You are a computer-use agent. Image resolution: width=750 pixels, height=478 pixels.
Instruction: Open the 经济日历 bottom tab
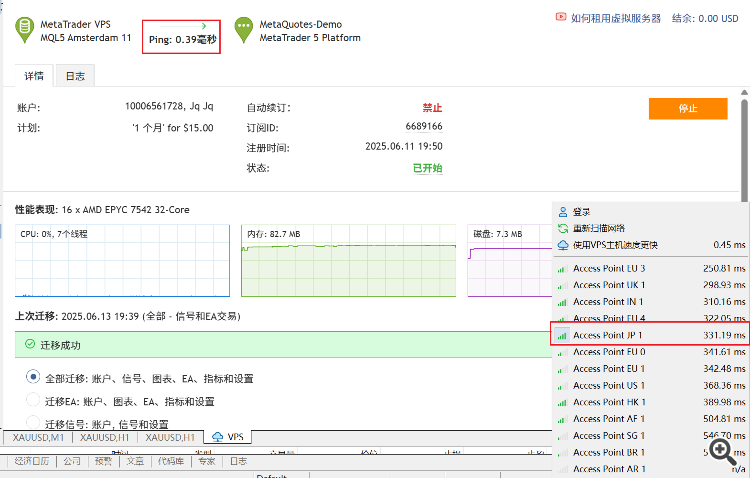(32, 461)
